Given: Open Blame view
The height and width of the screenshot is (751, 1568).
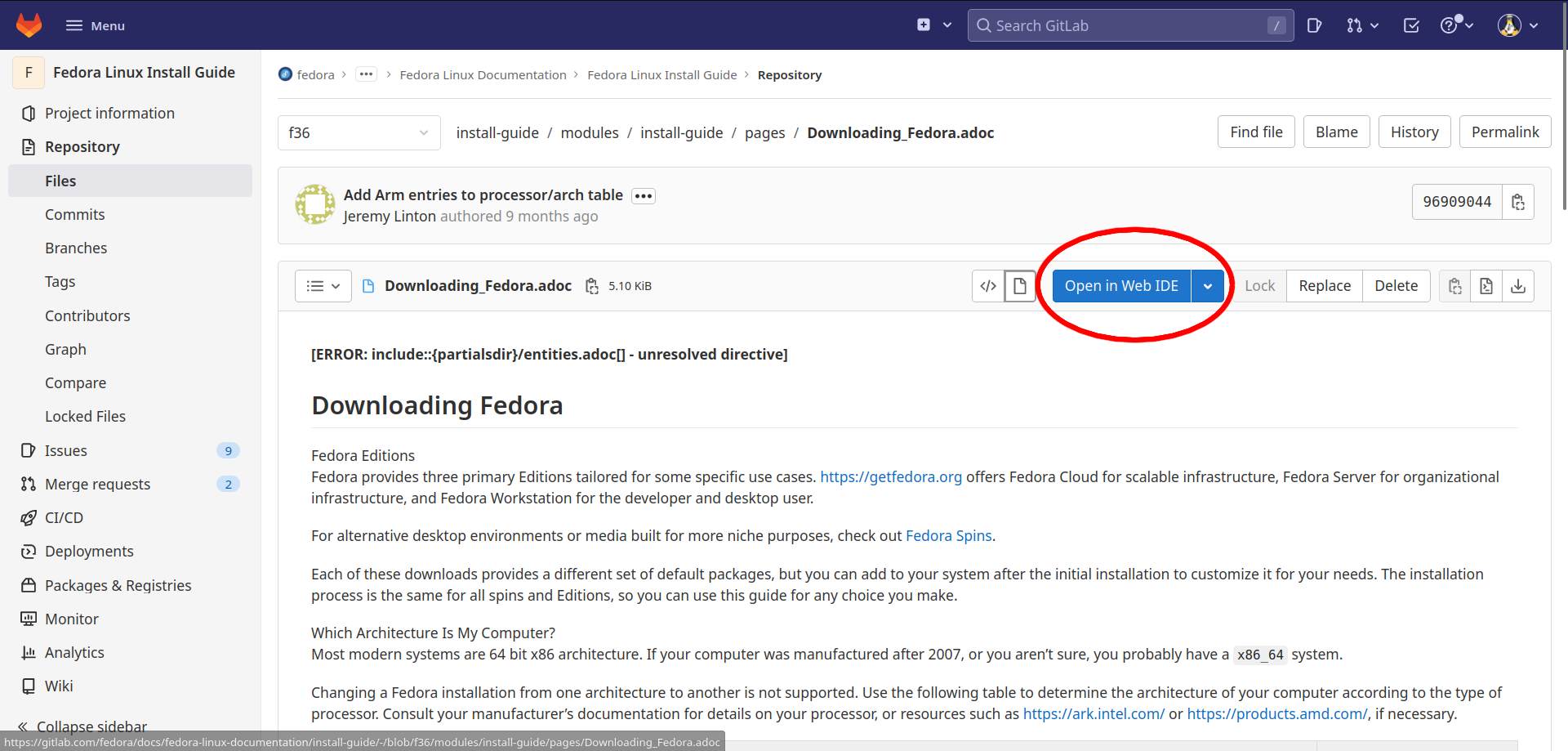Looking at the screenshot, I should [x=1336, y=132].
